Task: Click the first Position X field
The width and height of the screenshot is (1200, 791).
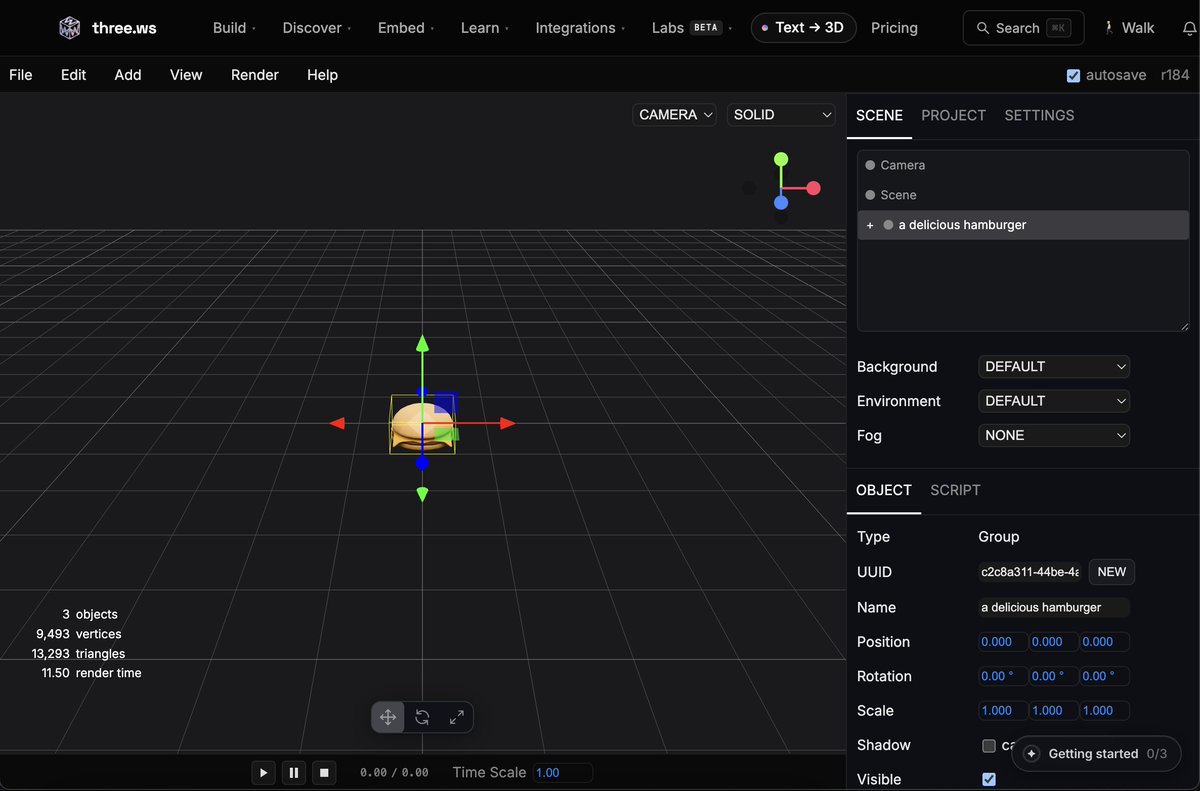Action: (x=1003, y=642)
